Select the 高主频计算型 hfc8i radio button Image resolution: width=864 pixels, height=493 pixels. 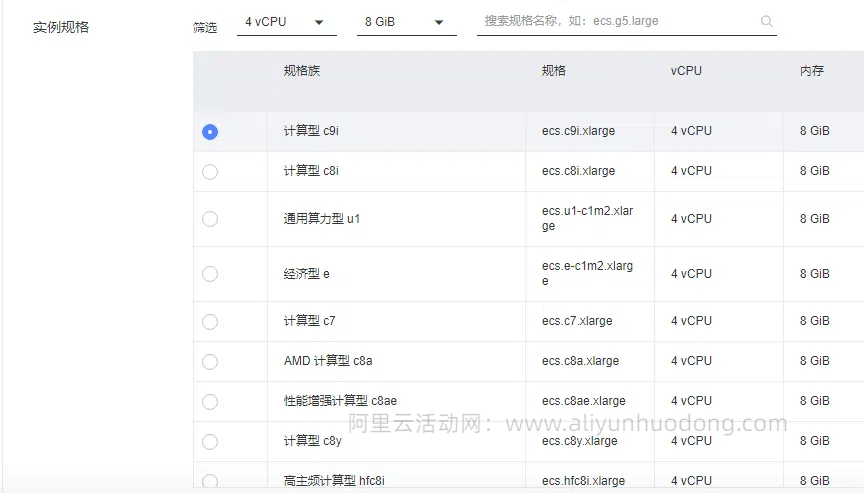coord(210,481)
